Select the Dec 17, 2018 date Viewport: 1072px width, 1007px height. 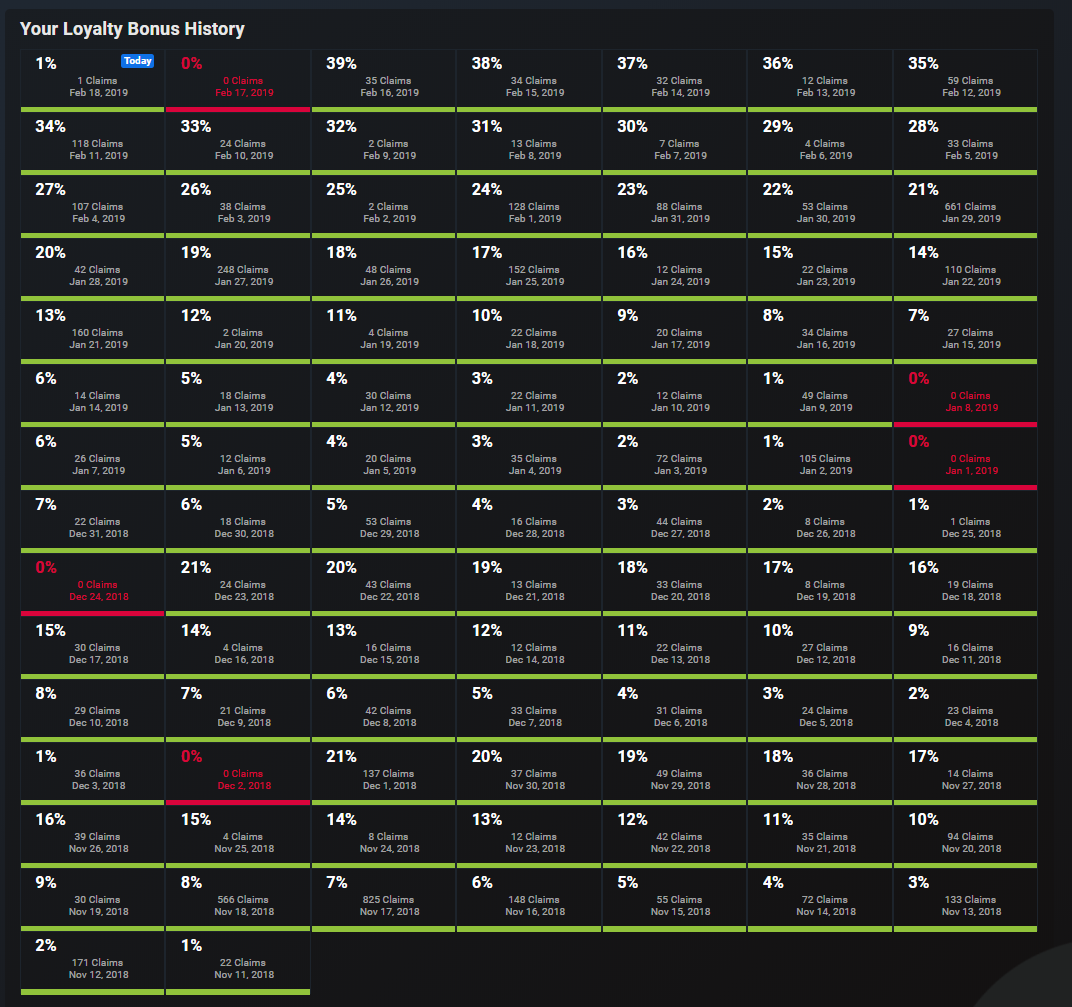pos(98,660)
